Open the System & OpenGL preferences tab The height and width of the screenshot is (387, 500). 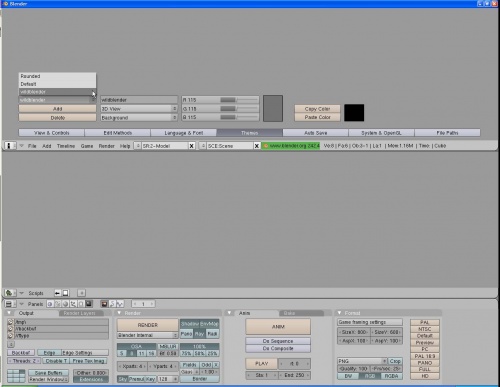381,133
